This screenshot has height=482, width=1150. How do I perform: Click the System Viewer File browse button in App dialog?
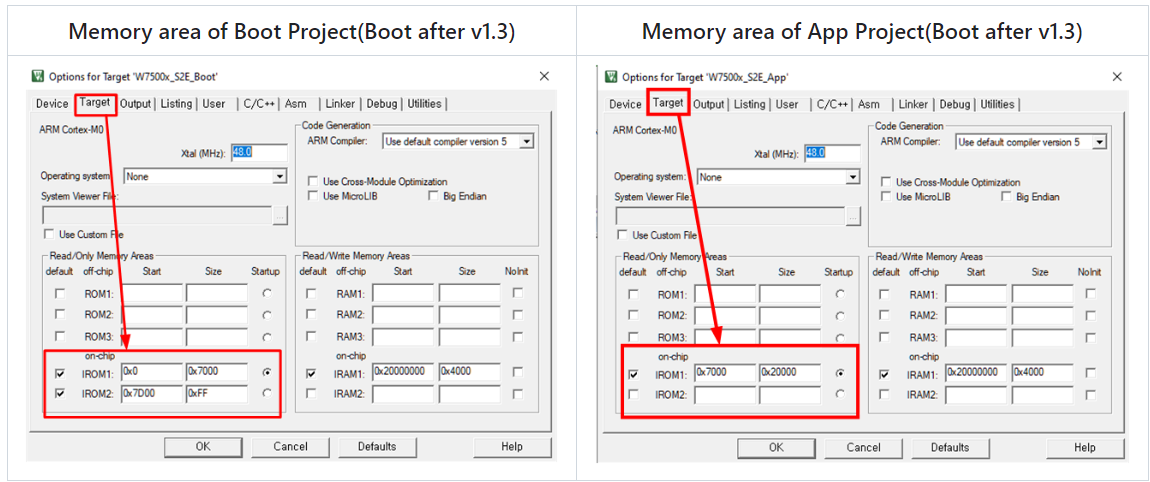854,216
